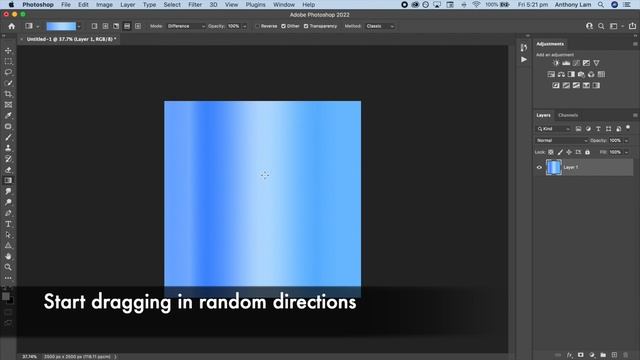640x360 pixels.
Task: Select the Lasso tool
Action: tap(8, 72)
